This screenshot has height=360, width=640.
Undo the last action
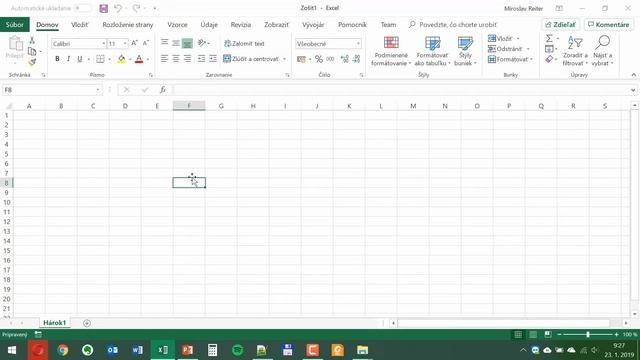(x=118, y=8)
